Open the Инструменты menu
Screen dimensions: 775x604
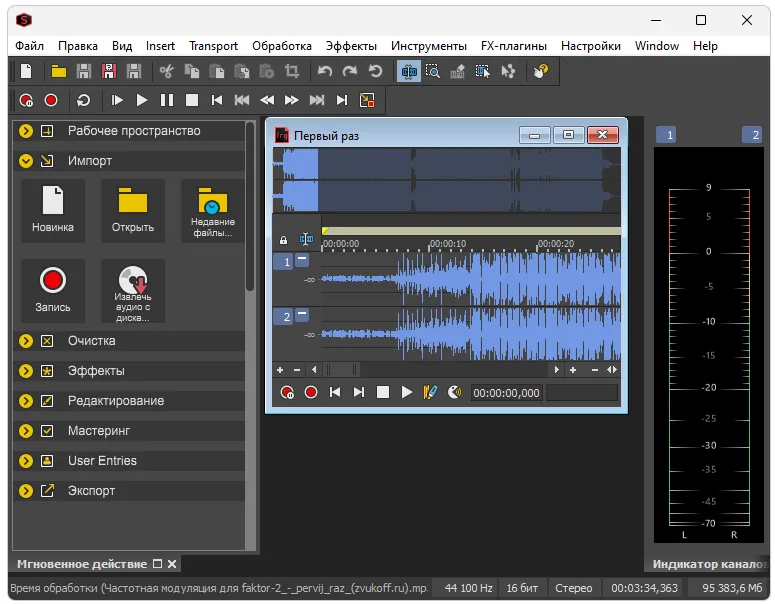coord(429,46)
